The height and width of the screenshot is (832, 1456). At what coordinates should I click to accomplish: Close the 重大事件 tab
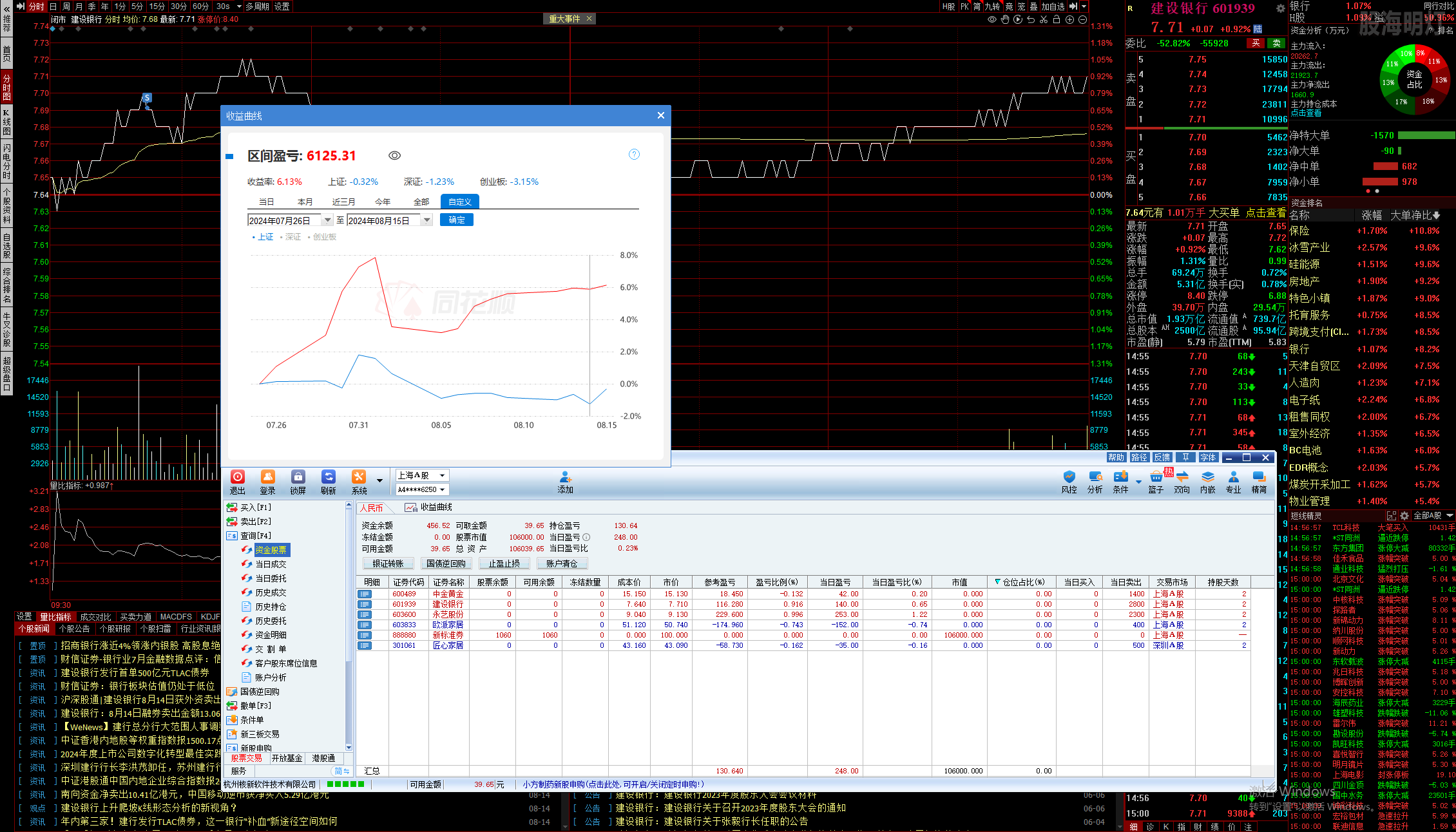588,19
